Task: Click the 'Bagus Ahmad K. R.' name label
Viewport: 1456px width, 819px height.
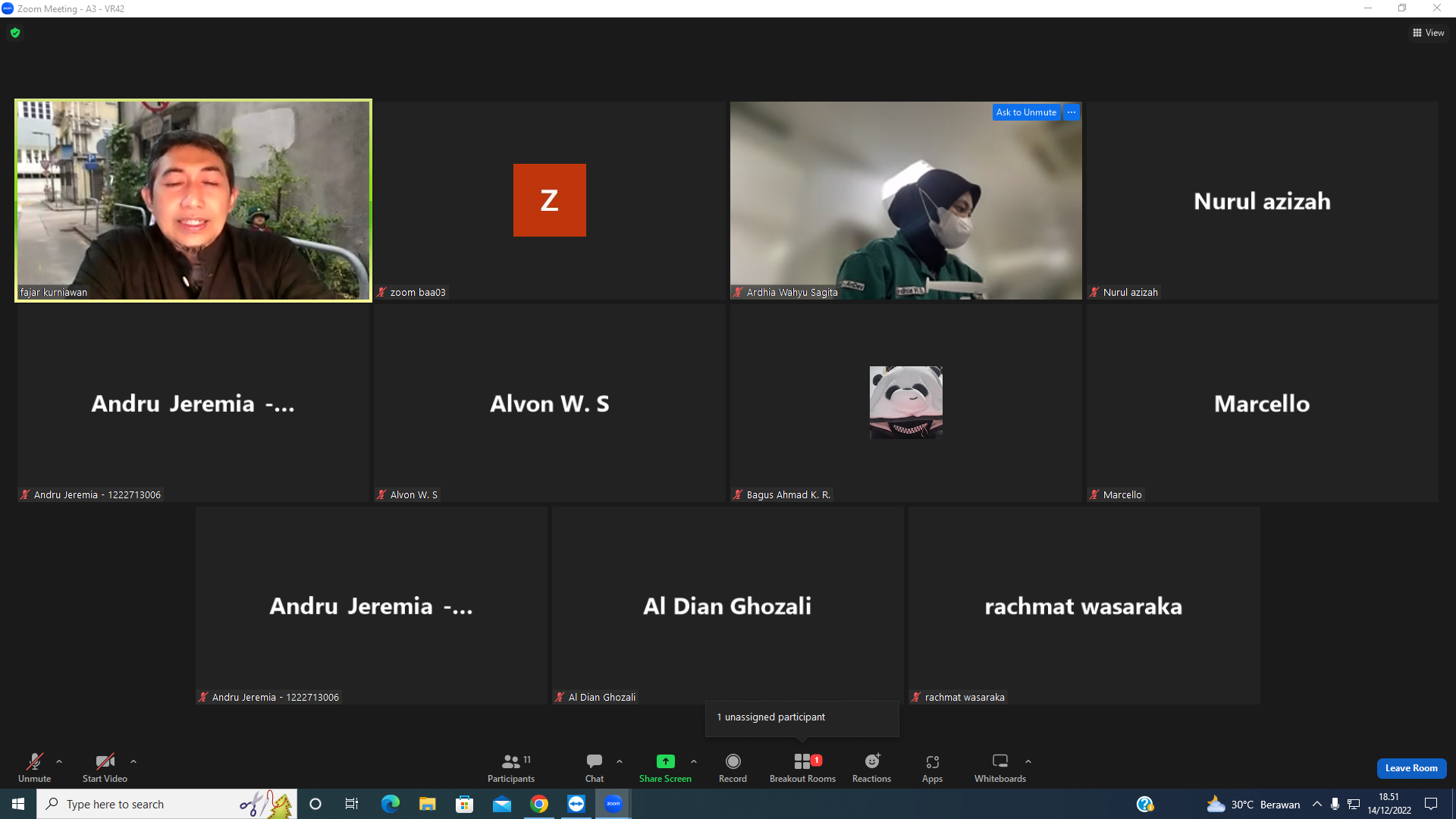Action: [789, 494]
